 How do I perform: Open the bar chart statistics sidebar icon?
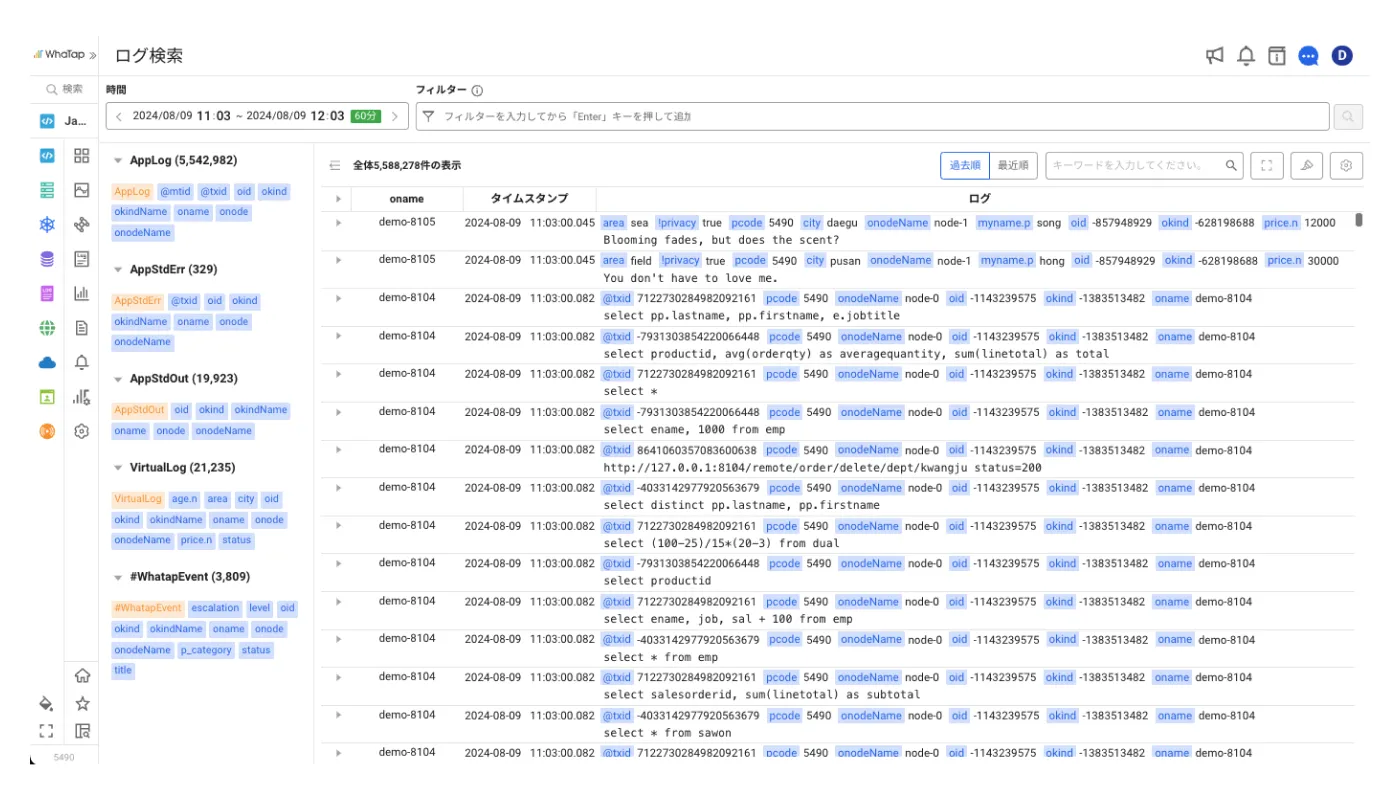pyautogui.click(x=82, y=294)
